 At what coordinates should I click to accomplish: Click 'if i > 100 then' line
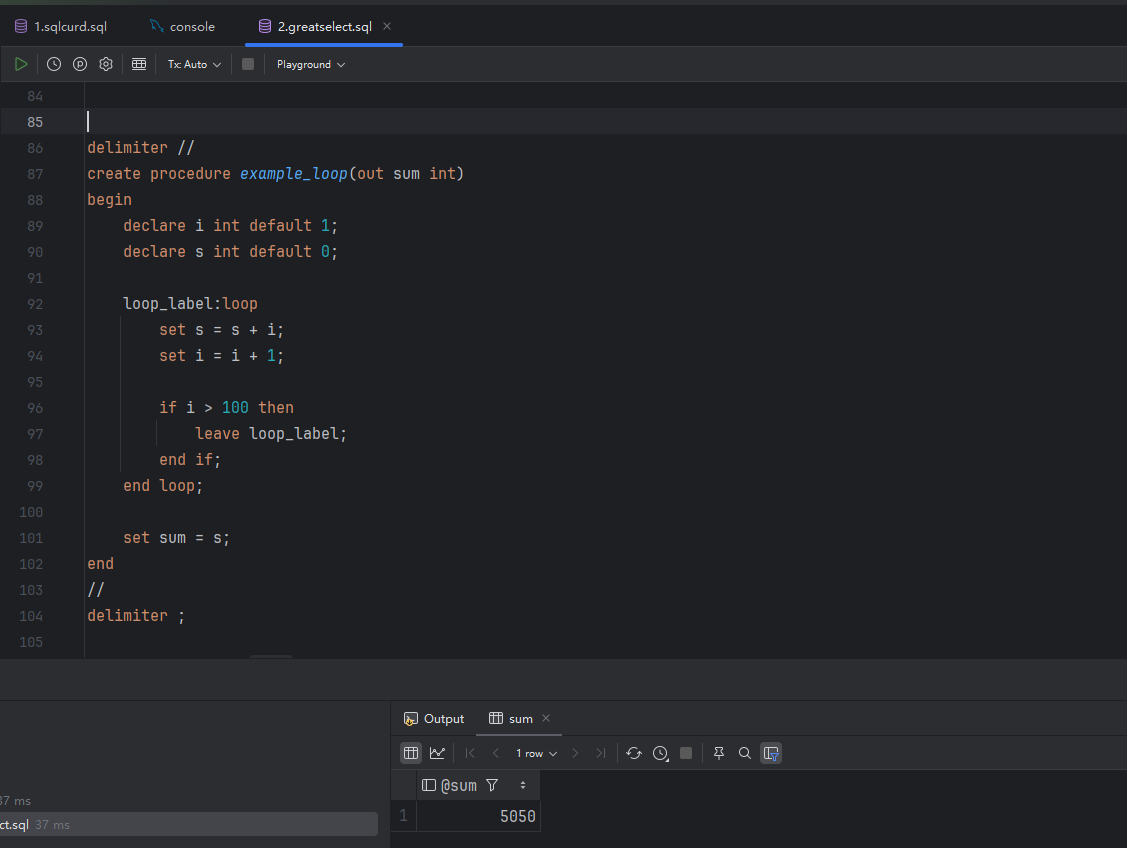point(226,408)
